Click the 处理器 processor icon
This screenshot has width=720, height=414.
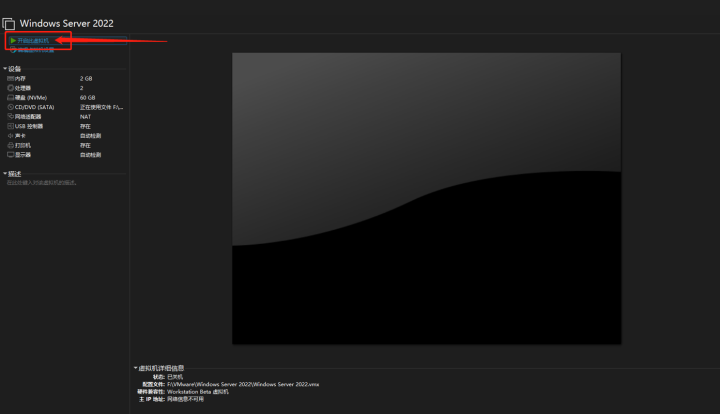click(x=11, y=88)
